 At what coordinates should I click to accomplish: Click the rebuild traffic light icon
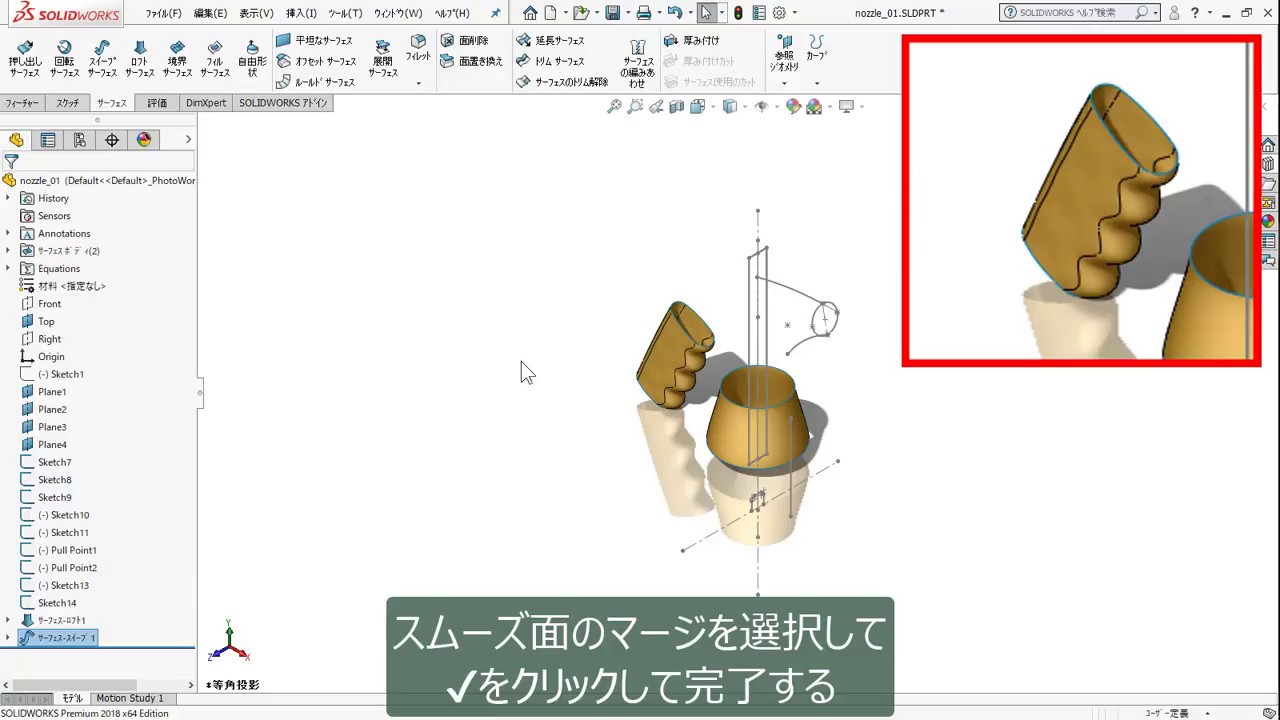(738, 13)
